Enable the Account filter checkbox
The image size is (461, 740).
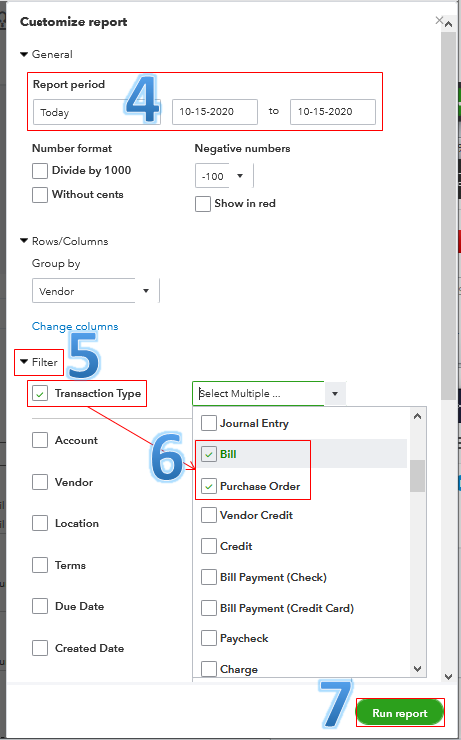pyautogui.click(x=40, y=440)
